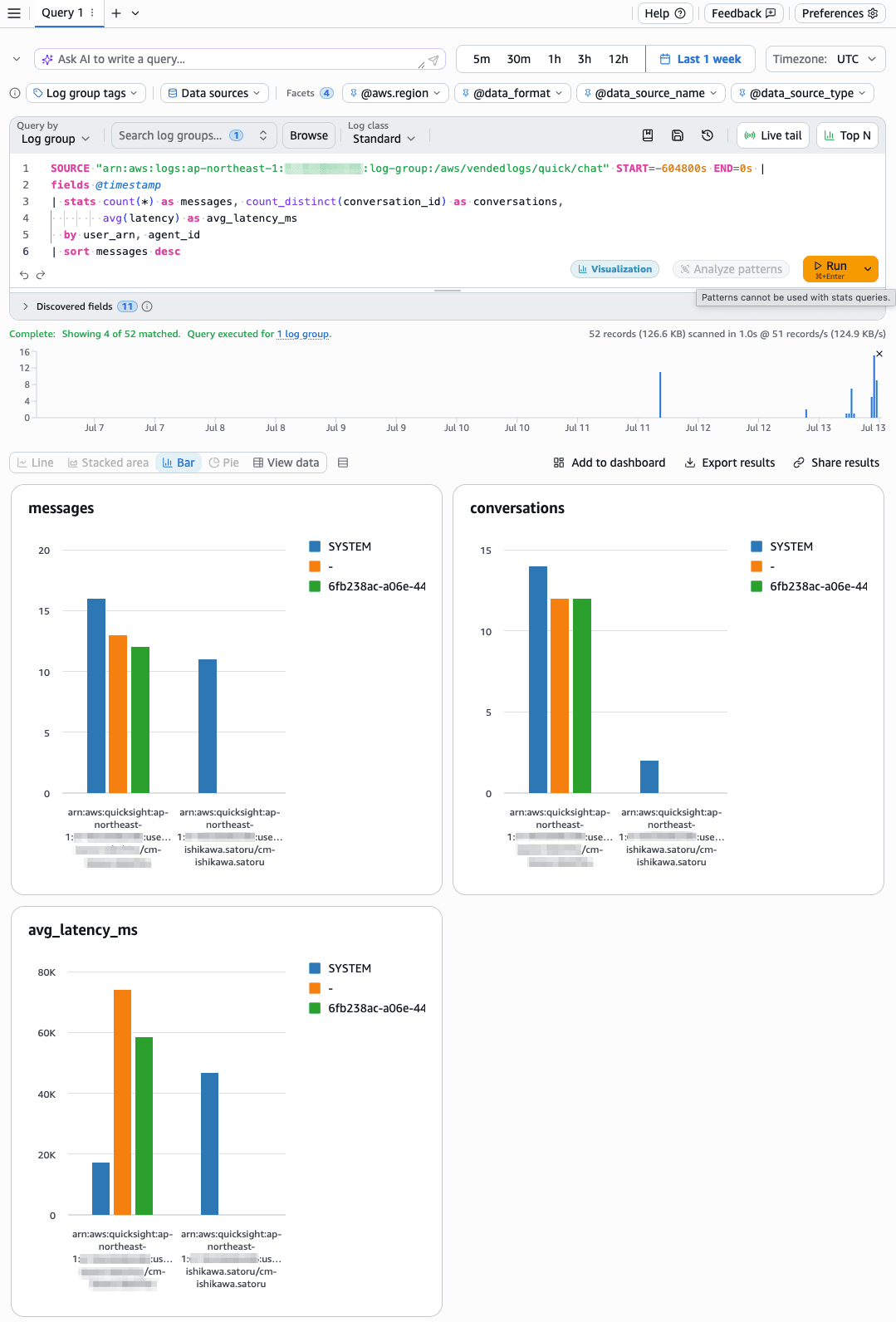Select the 1h time range
896x1322 pixels.
[555, 59]
